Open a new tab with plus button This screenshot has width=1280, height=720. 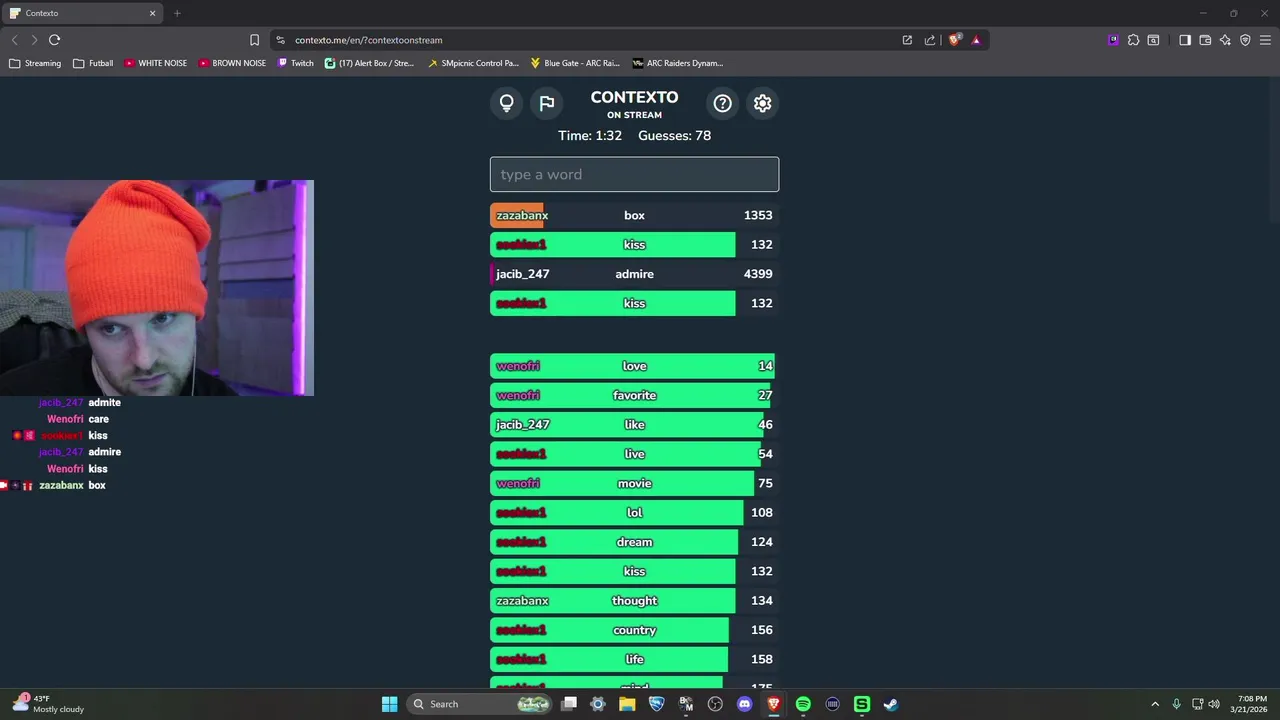pyautogui.click(x=177, y=13)
